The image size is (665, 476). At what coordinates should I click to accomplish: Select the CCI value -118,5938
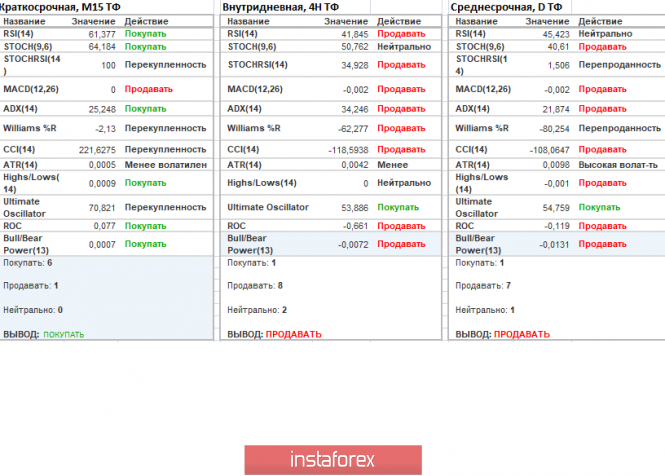[x=348, y=150]
